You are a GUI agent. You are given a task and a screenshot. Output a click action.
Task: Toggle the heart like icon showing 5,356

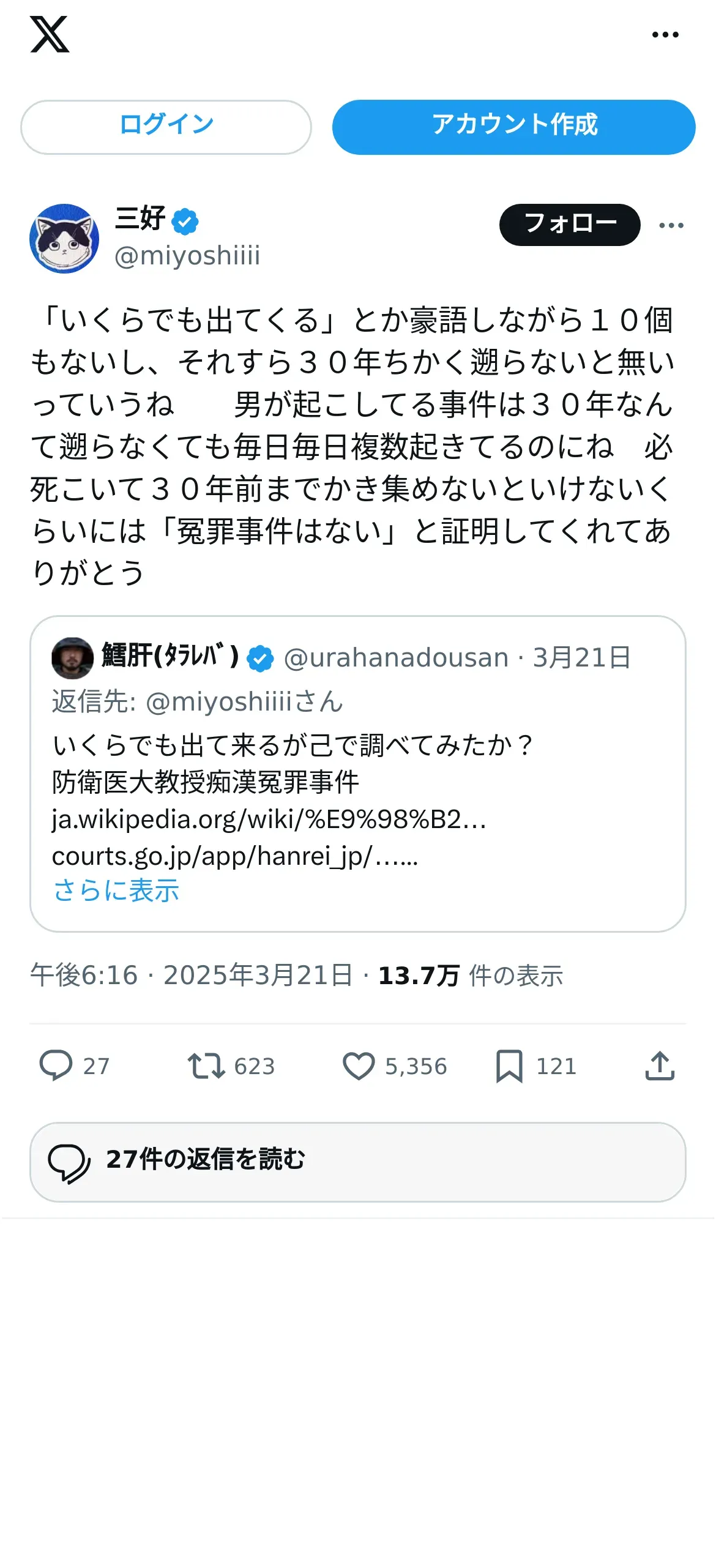pos(359,1066)
